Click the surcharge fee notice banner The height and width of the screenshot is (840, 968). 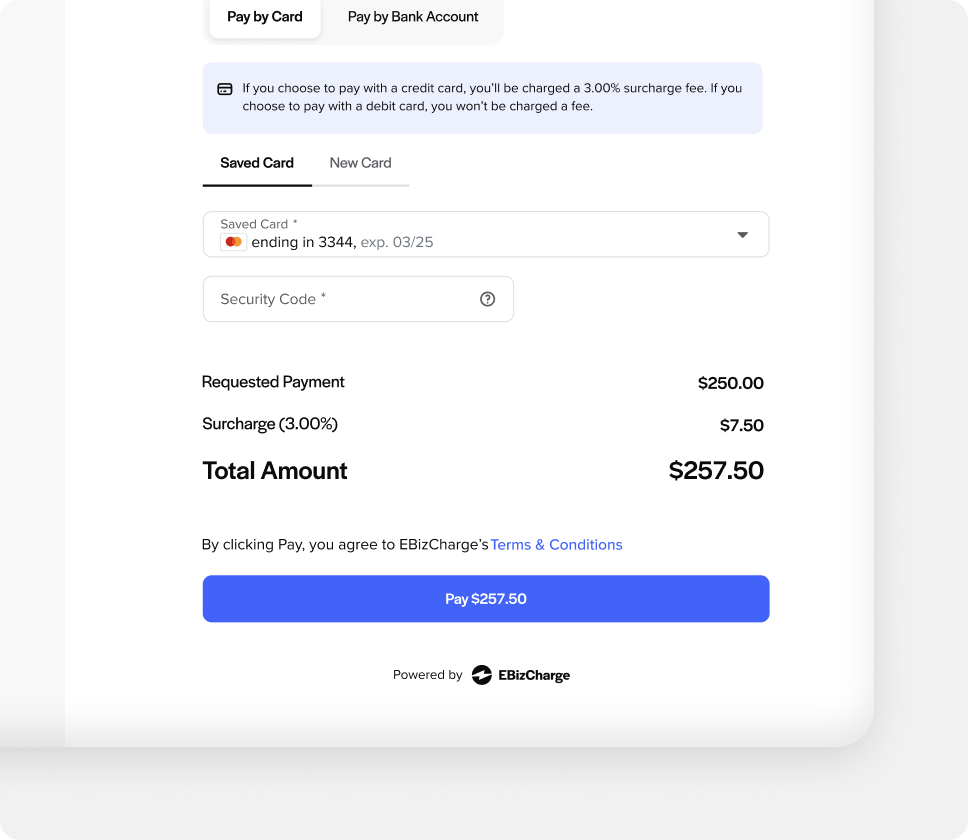pyautogui.click(x=483, y=97)
